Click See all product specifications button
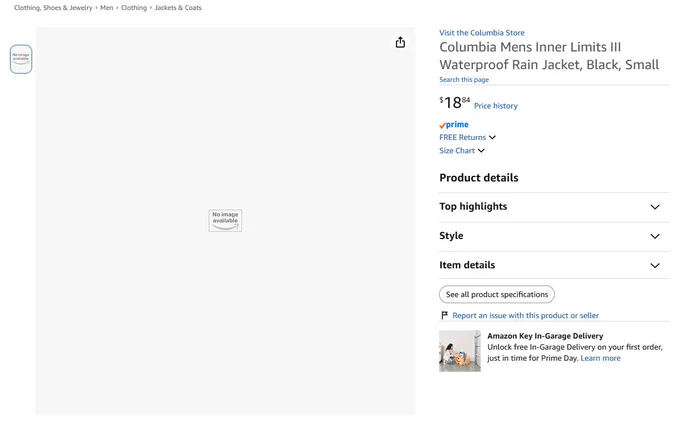Image resolution: width=680 pixels, height=421 pixels. click(x=497, y=294)
